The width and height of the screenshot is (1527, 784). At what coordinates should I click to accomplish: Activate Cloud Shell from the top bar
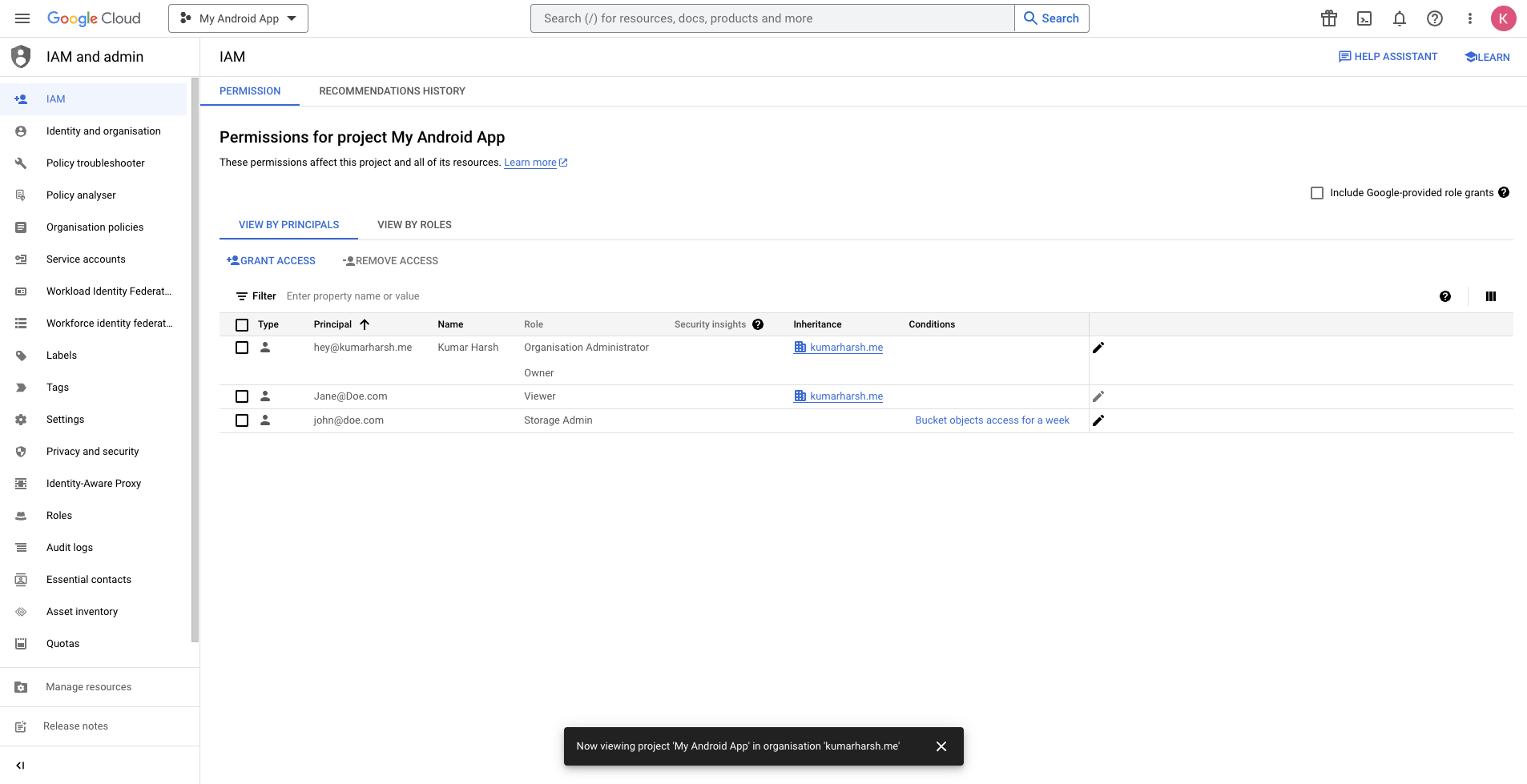(1364, 18)
